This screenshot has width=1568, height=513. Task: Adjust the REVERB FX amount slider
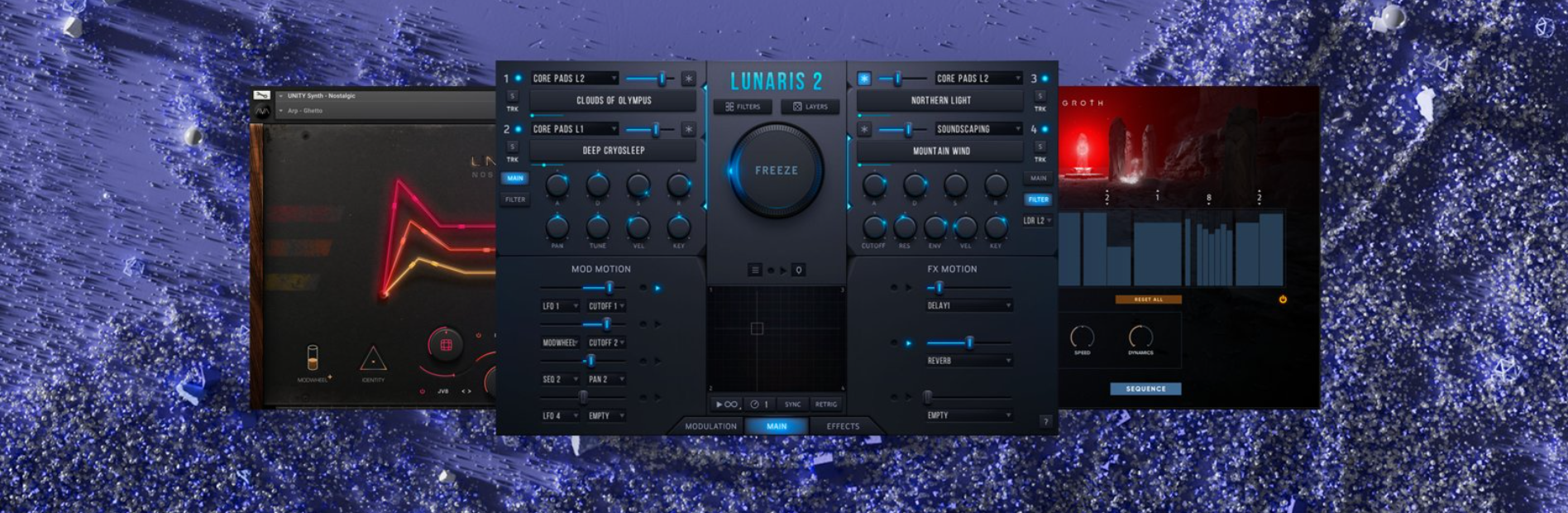968,343
